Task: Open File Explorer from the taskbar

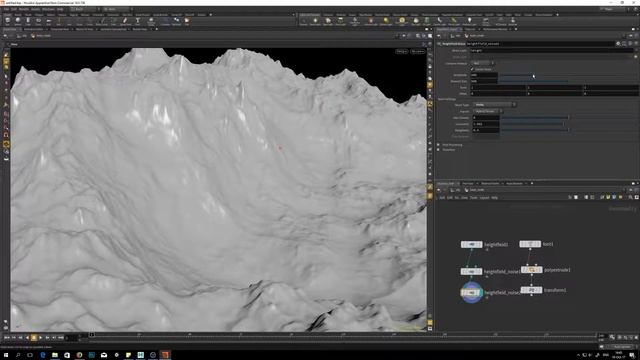Action: 55,355
